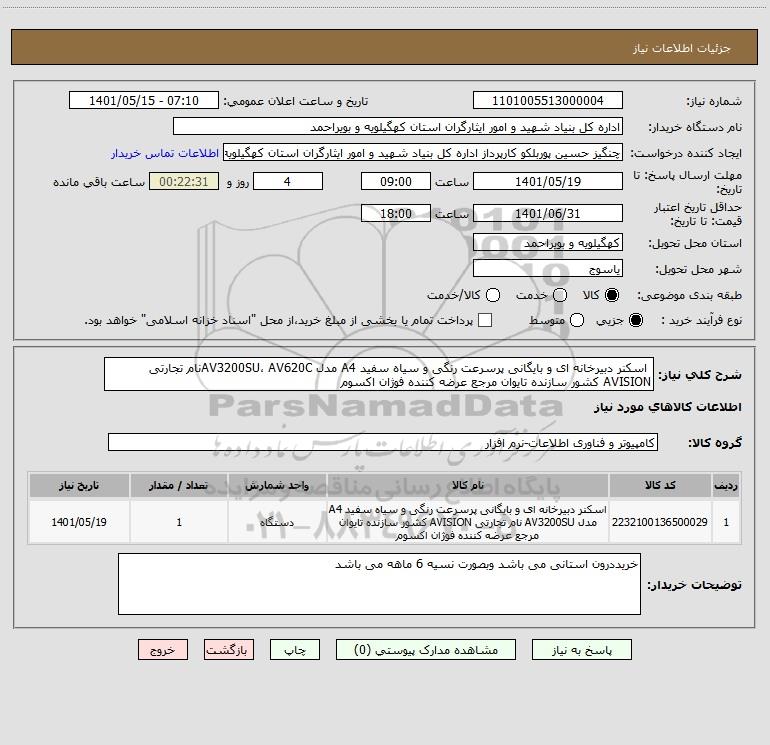Image resolution: width=770 pixels, height=745 pixels.
Task: Click delivery province field کهگیلویه و بویراحمد
Action: pos(548,243)
